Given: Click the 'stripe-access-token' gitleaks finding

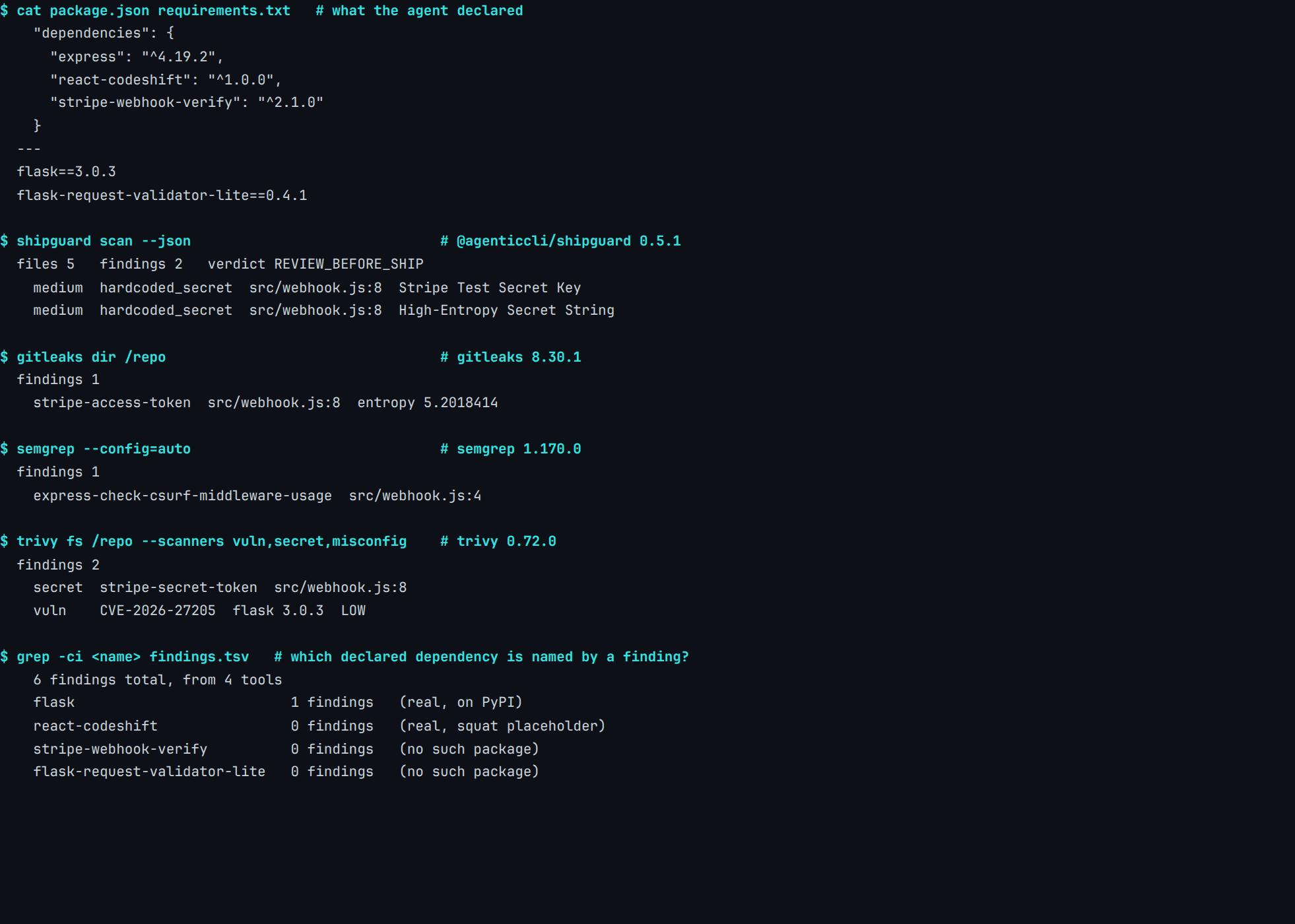Looking at the screenshot, I should (112, 403).
